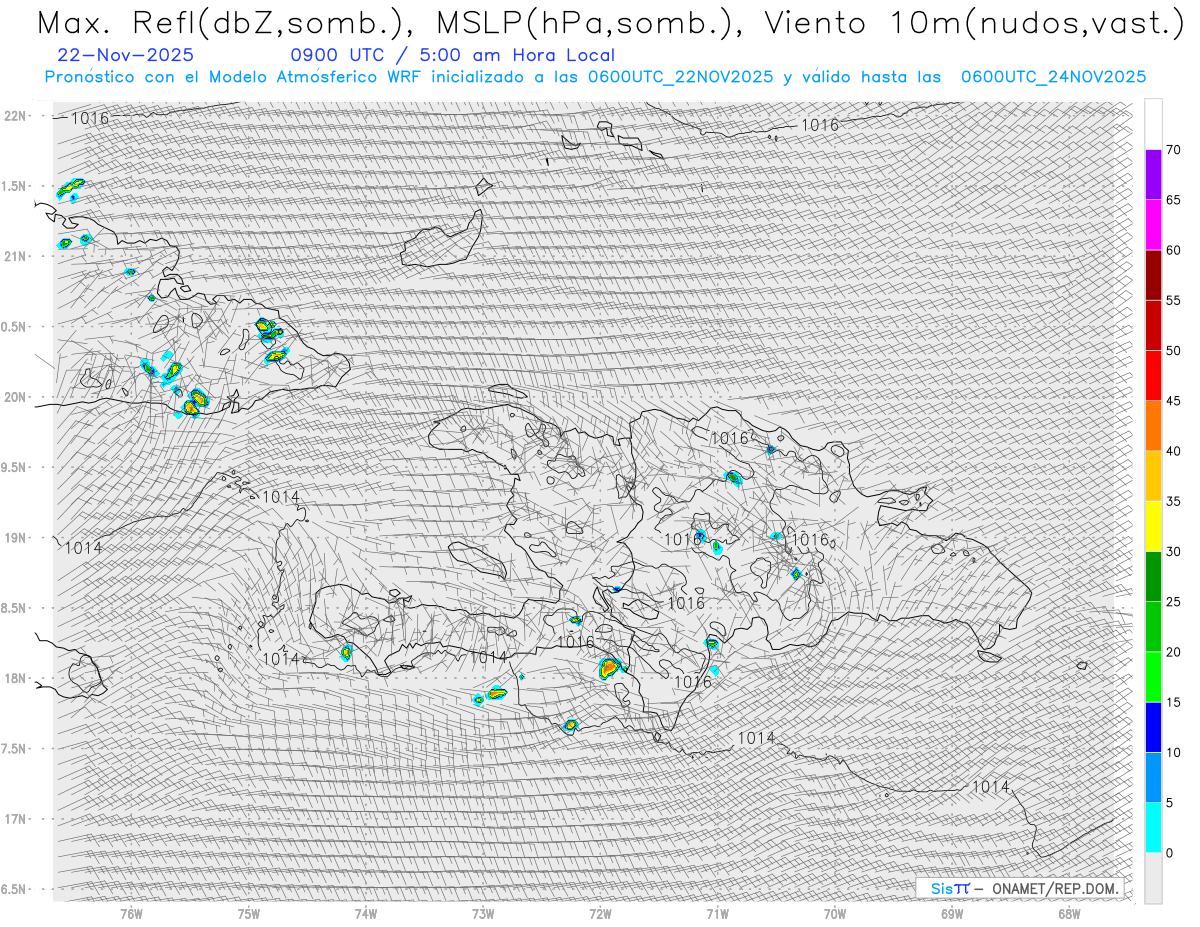Viewport: 1200px width, 927px height.
Task: Click the largest reflectivity cell above 72W
Action: coord(611,668)
